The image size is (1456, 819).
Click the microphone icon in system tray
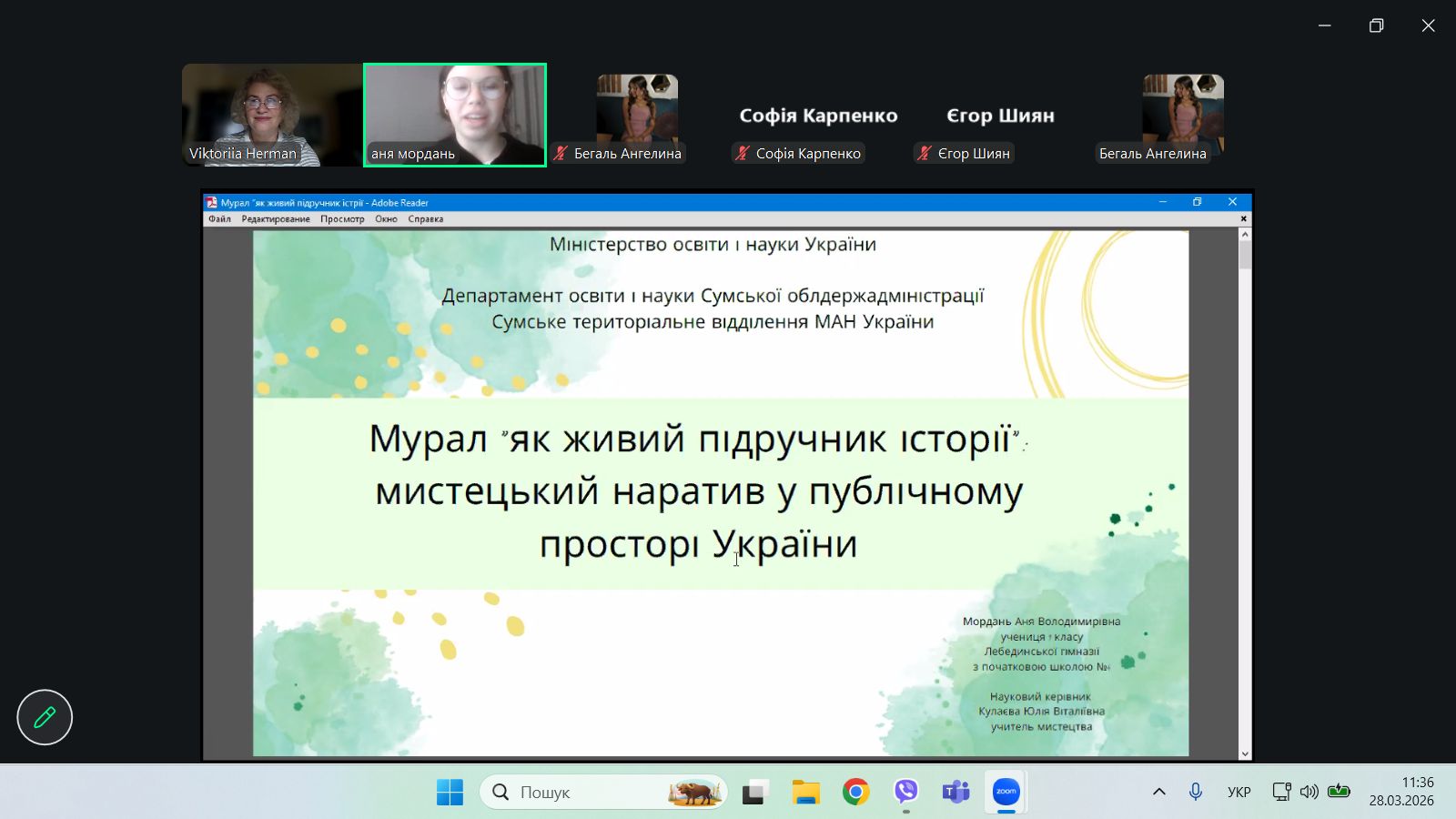tap(1196, 792)
